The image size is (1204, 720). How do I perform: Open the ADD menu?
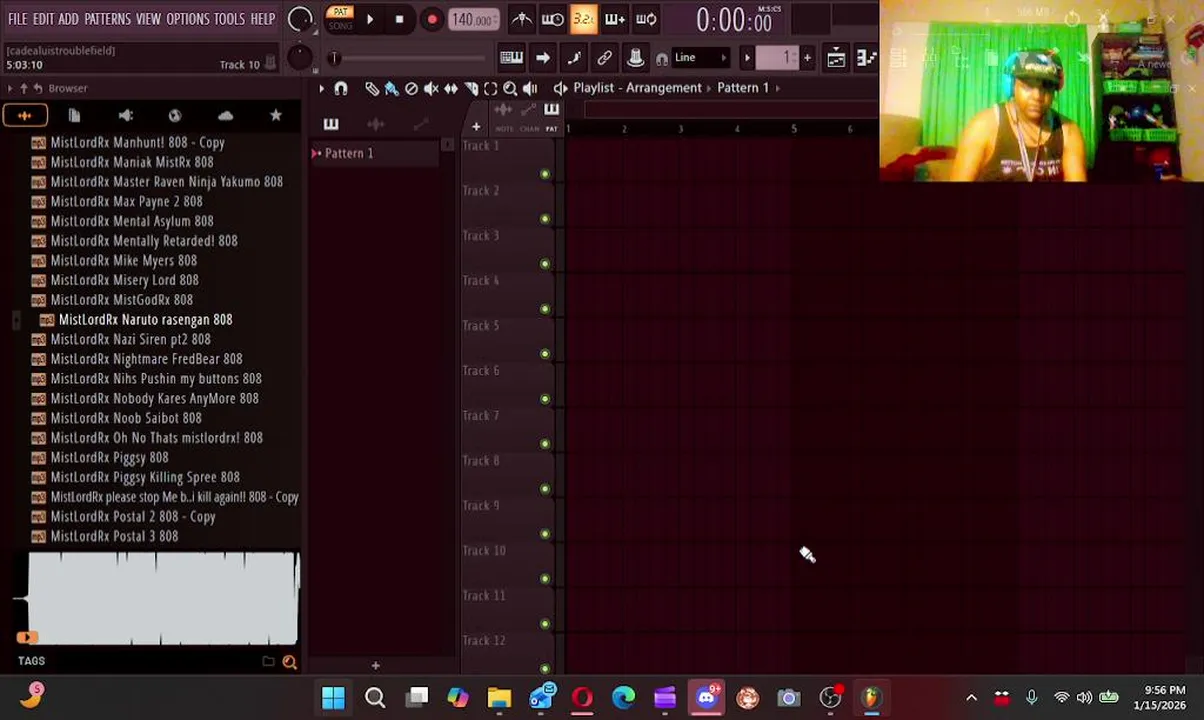(x=68, y=19)
